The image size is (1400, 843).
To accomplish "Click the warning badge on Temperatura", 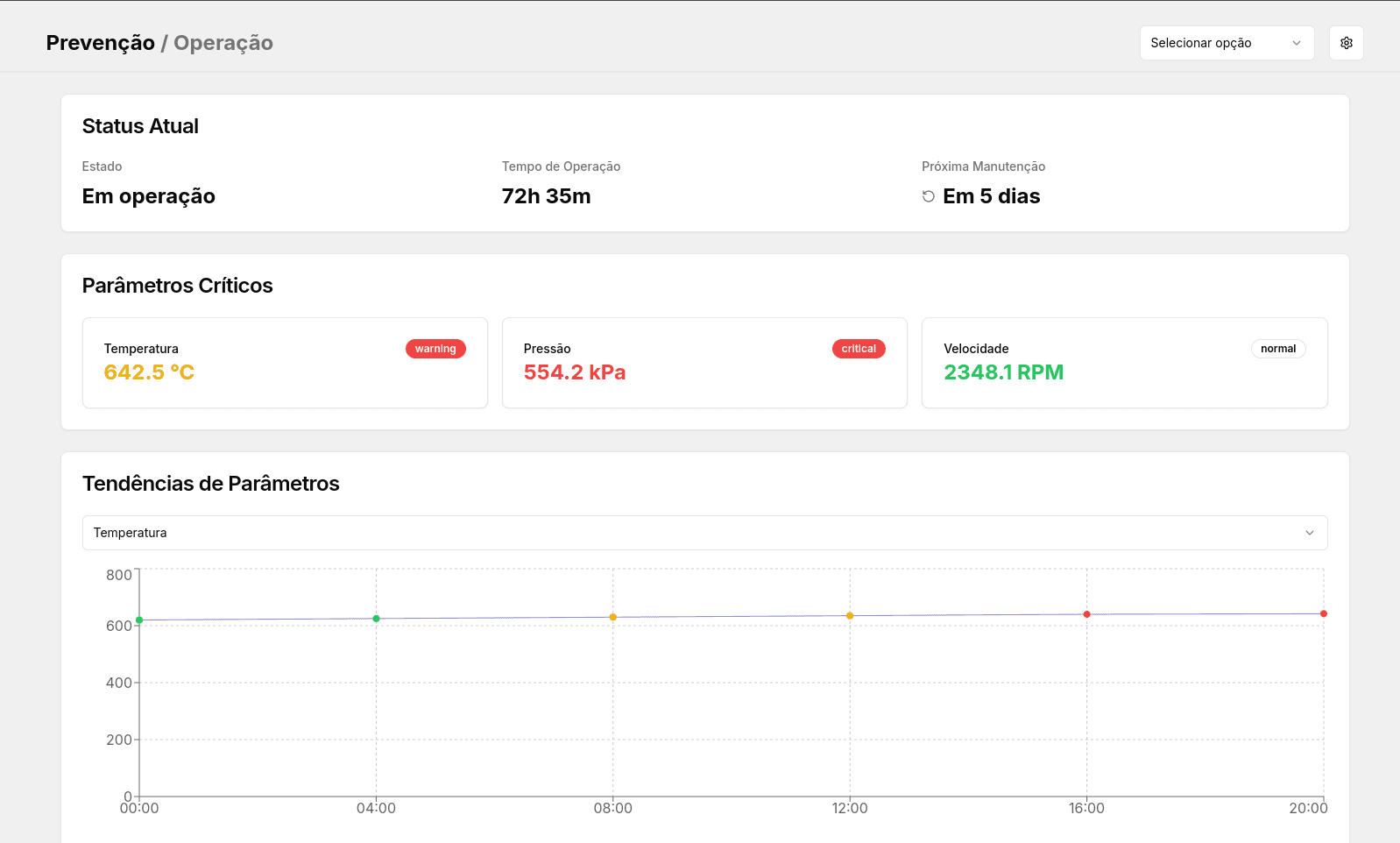I will [x=435, y=349].
